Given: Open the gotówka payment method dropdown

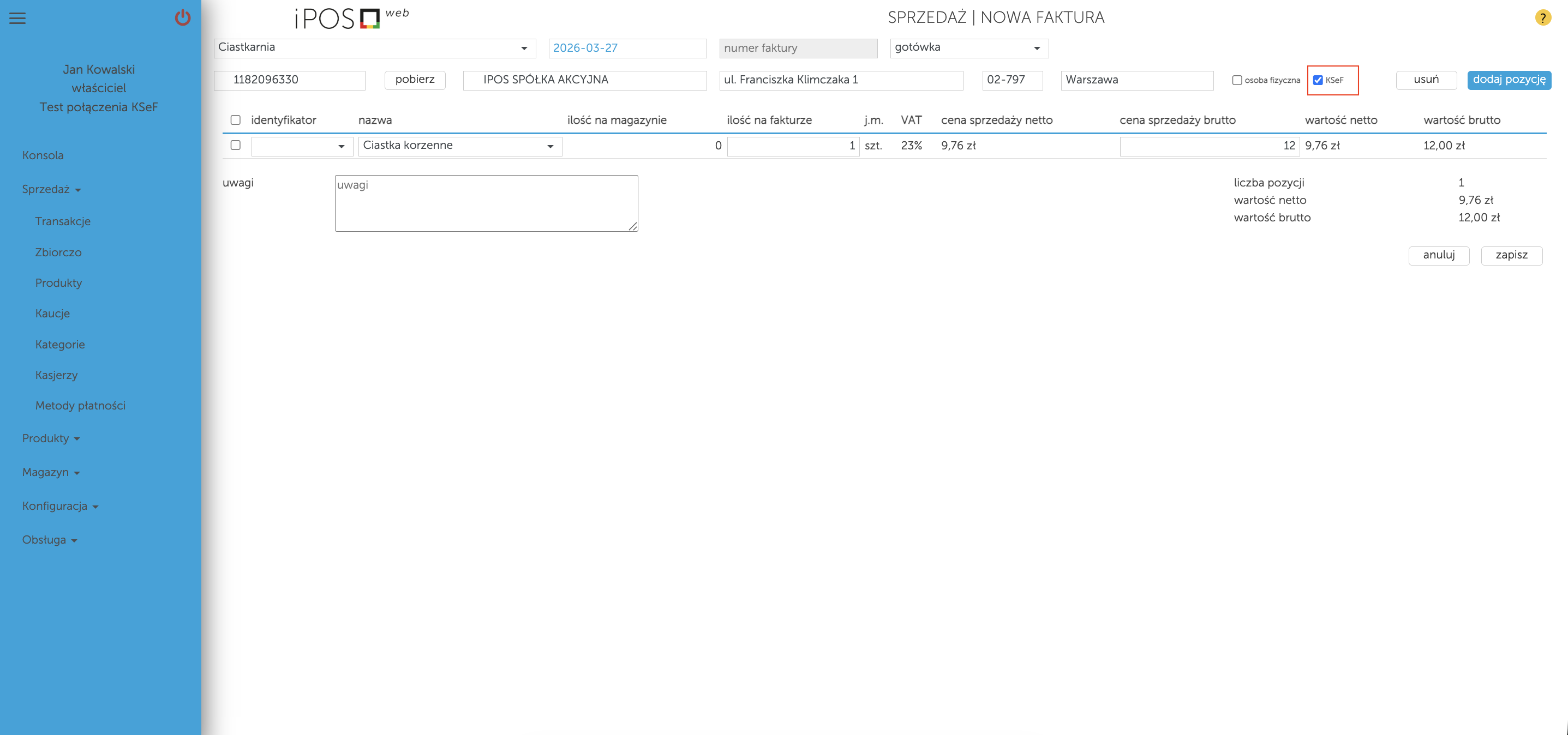Looking at the screenshot, I should [x=968, y=48].
